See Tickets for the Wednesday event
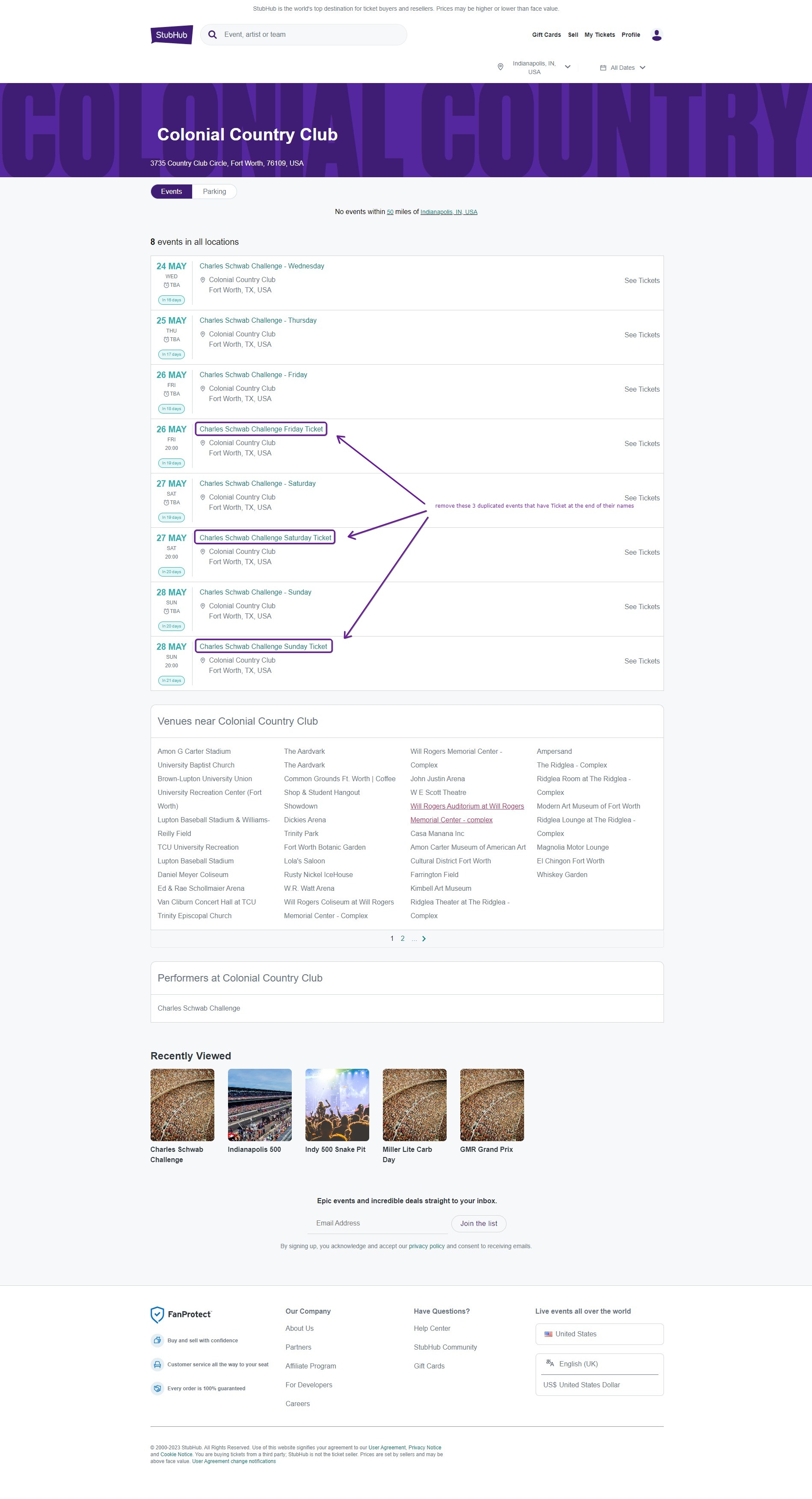 642,280
